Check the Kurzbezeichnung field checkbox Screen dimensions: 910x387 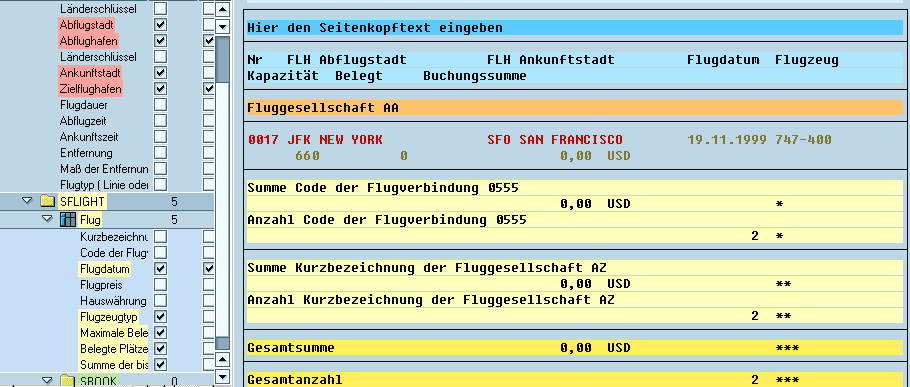pos(160,237)
